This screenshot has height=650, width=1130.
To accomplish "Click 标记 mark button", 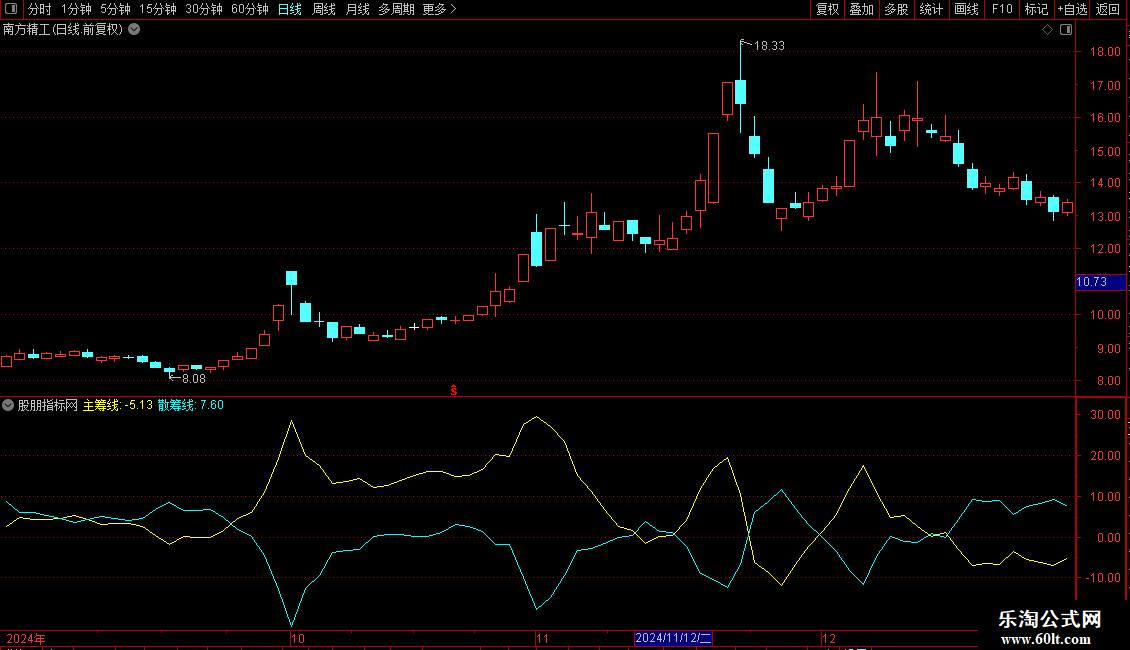I will coord(1036,9).
